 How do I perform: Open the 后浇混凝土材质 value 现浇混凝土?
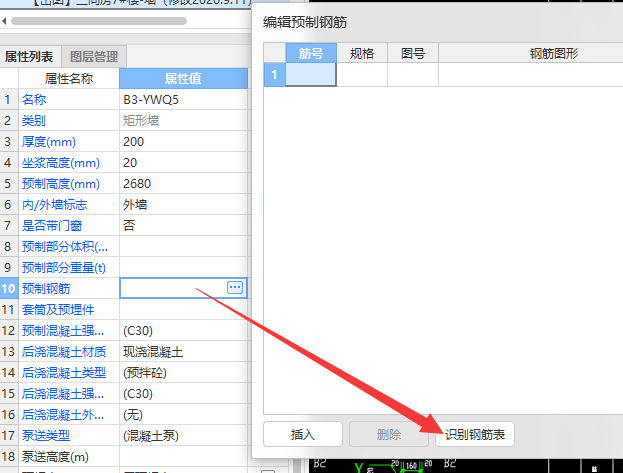coord(182,351)
